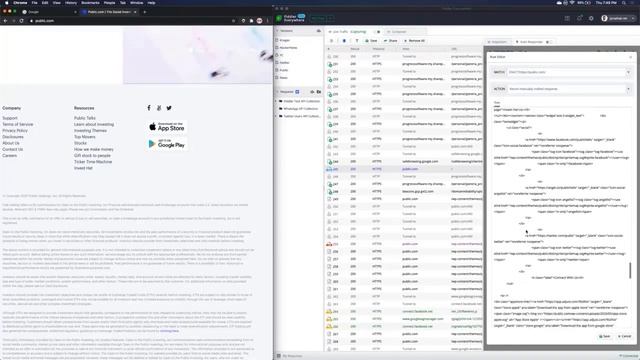Click folder-add icon in Requests panel header
This screenshot has width=640, height=360.
pos(319,92)
